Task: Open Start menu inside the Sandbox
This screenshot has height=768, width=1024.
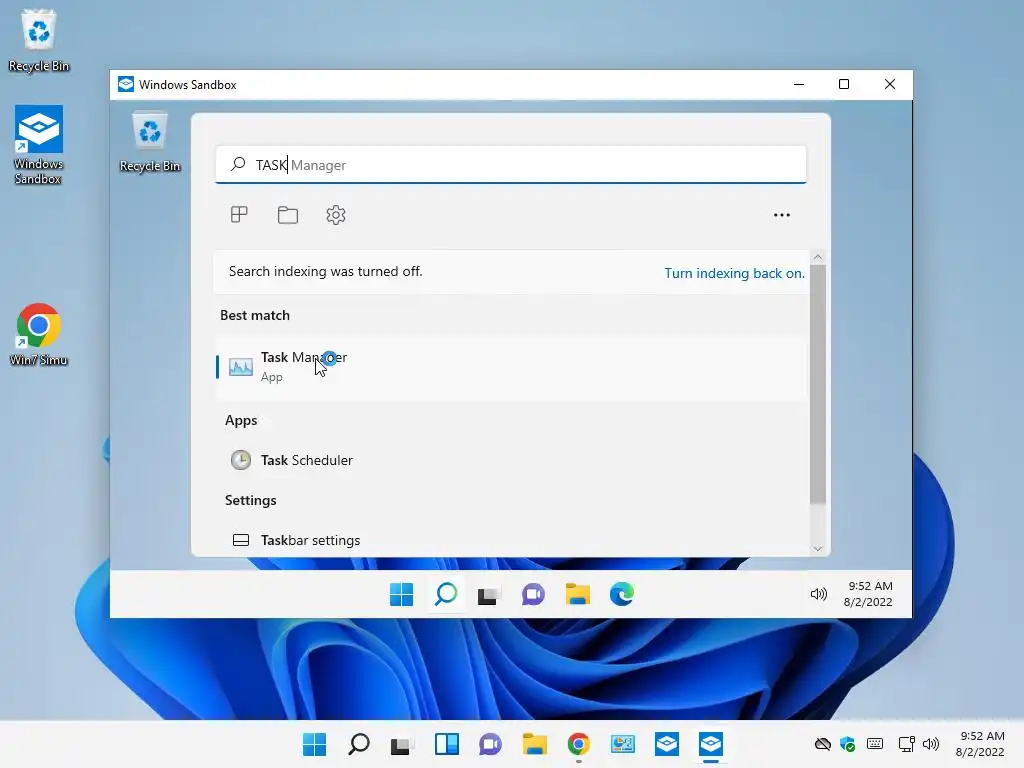Action: point(401,594)
